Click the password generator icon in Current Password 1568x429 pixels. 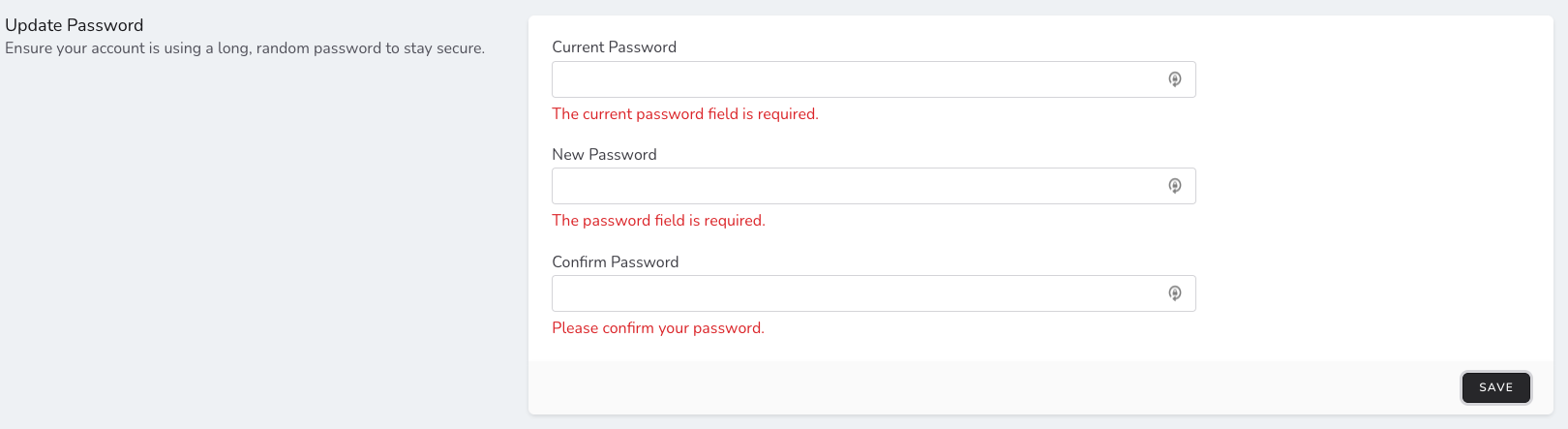coord(1174,79)
